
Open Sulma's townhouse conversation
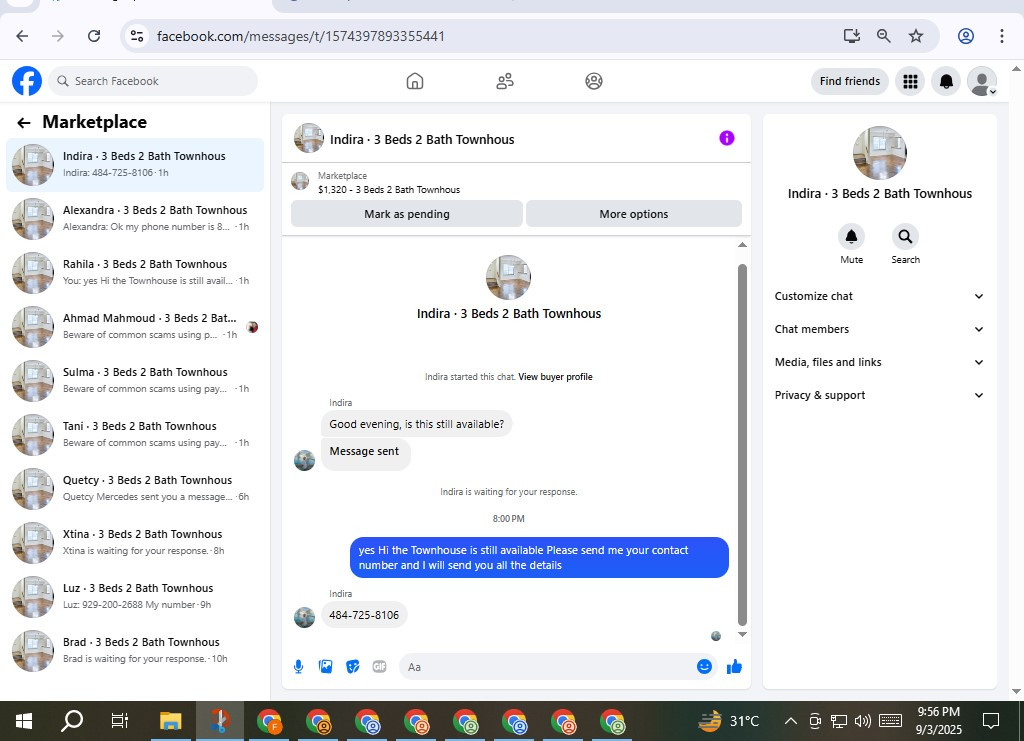(135, 381)
